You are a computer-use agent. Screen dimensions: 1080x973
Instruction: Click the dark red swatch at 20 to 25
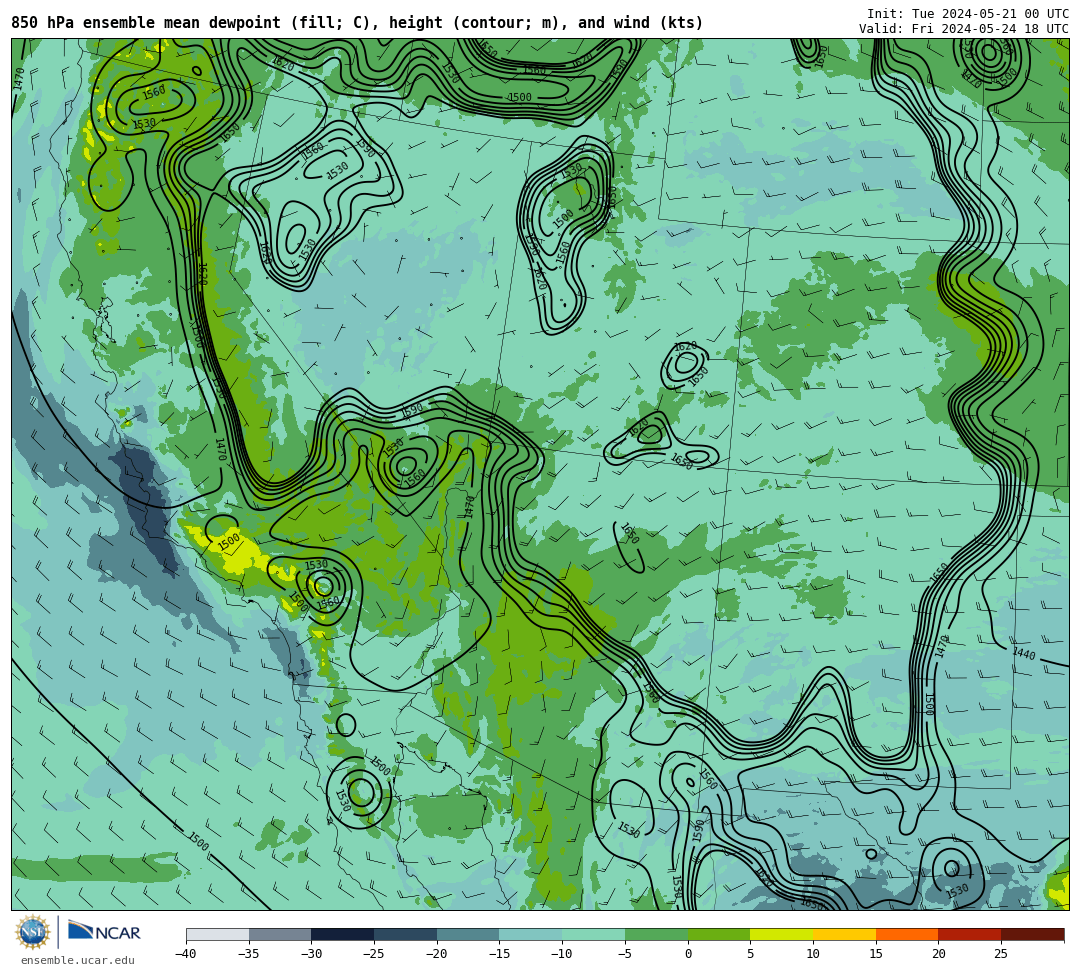tap(970, 934)
